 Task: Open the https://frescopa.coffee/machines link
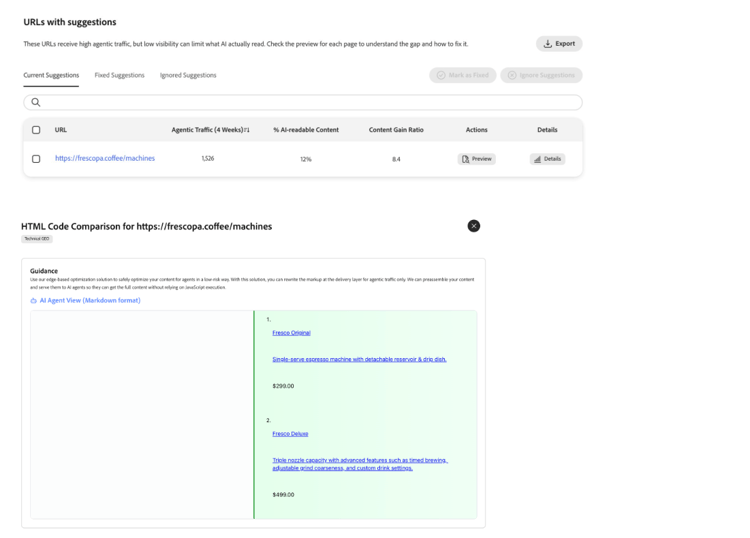(x=105, y=158)
